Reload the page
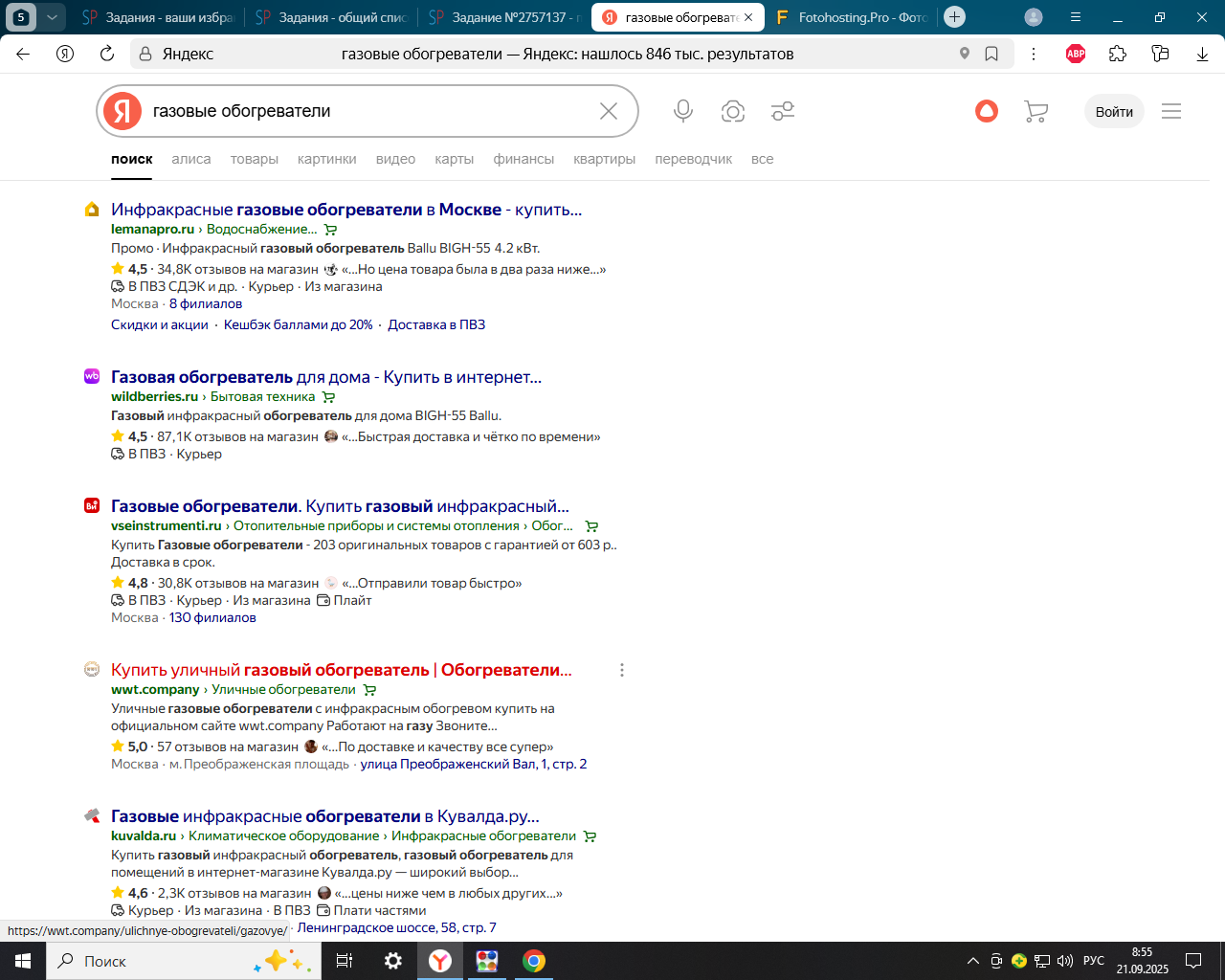Image resolution: width=1225 pixels, height=980 pixels. (107, 54)
